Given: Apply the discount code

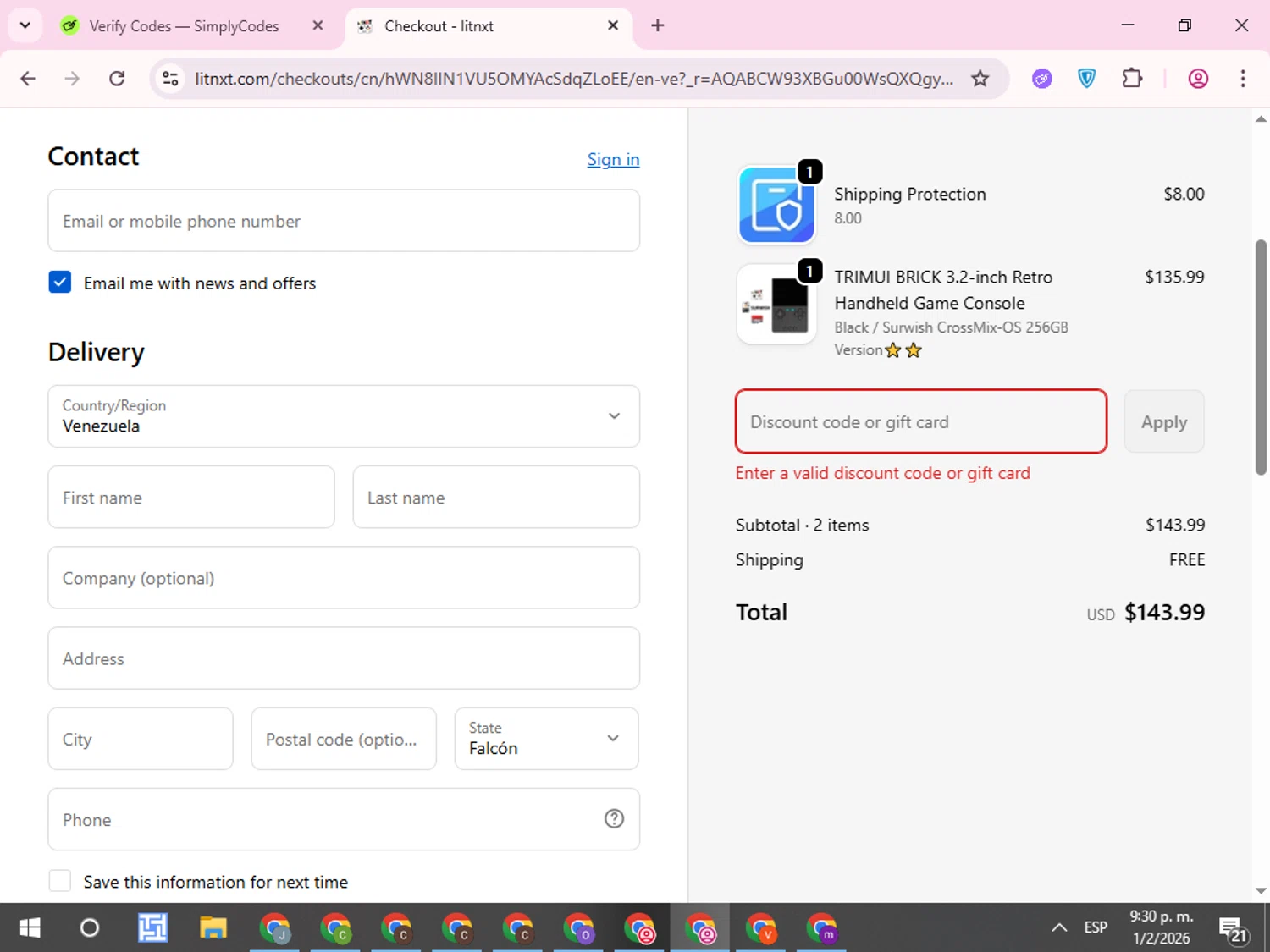Looking at the screenshot, I should (x=1164, y=421).
